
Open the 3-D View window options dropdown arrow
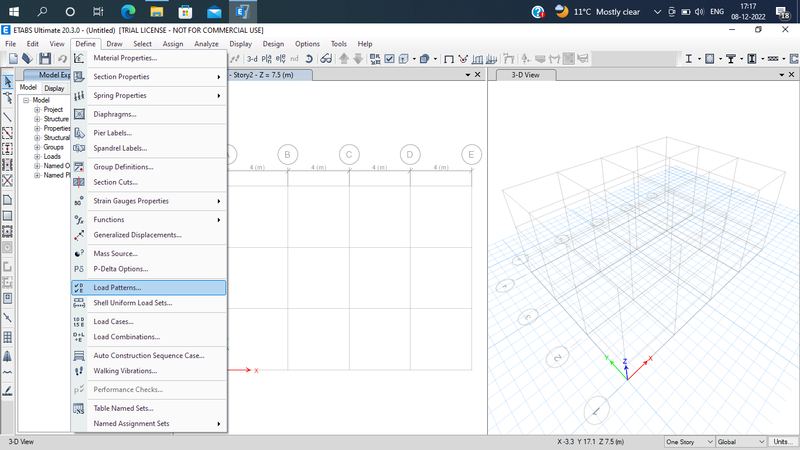[782, 75]
